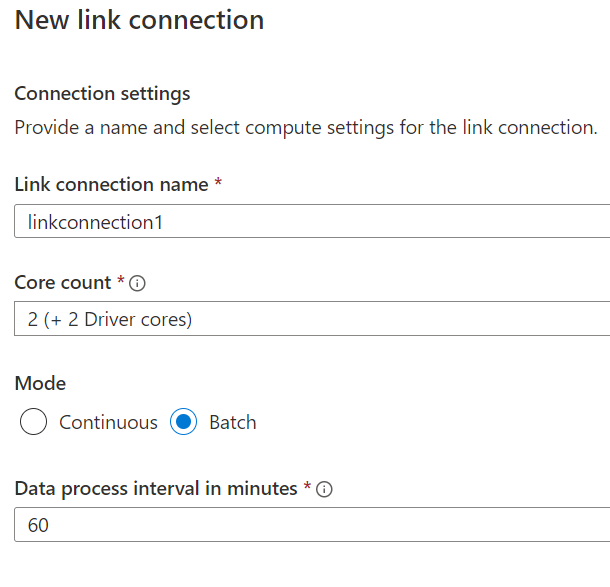Click the Mode section label
Image resolution: width=610 pixels, height=587 pixels.
pyautogui.click(x=40, y=384)
